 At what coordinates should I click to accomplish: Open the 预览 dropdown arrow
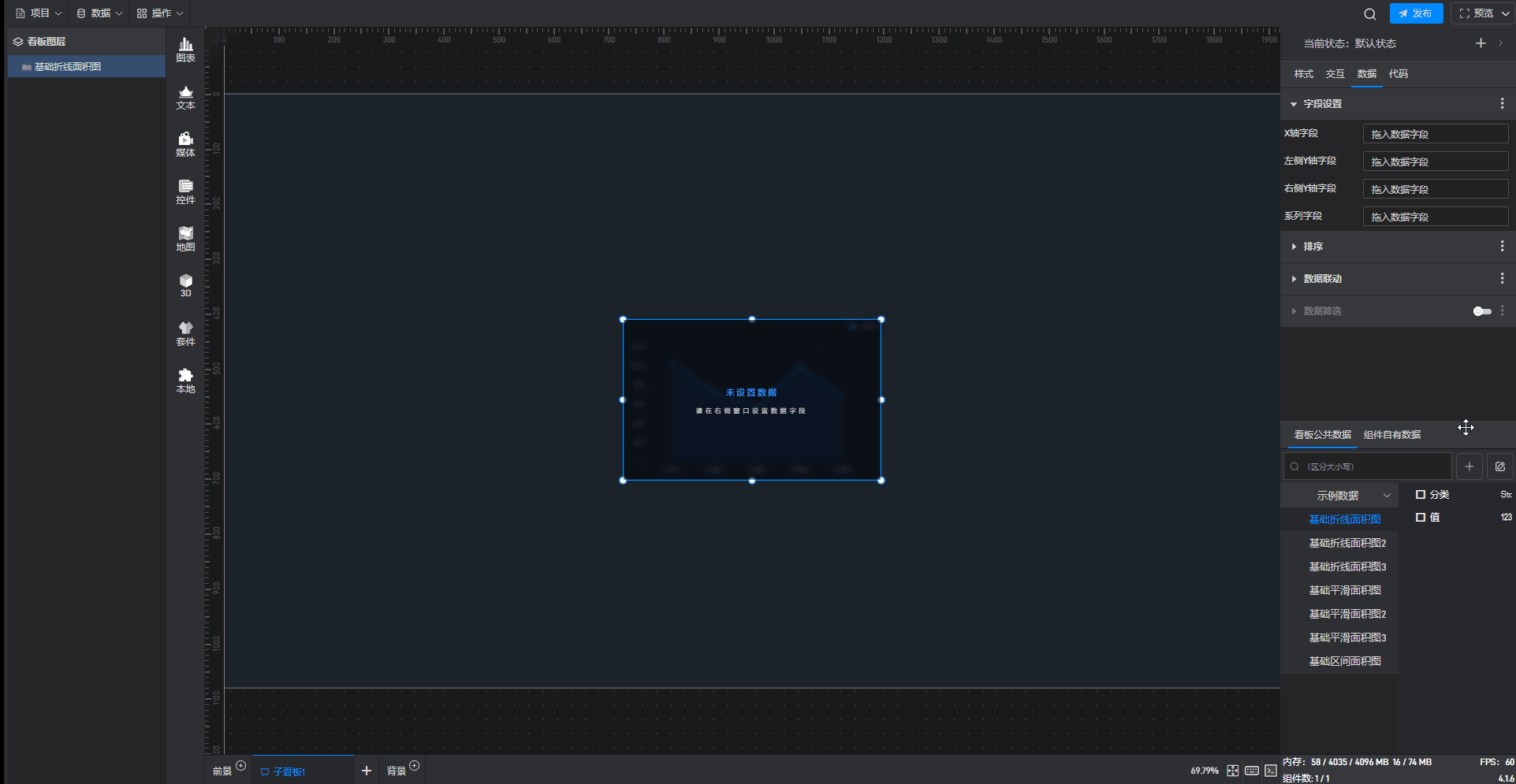pos(1505,13)
